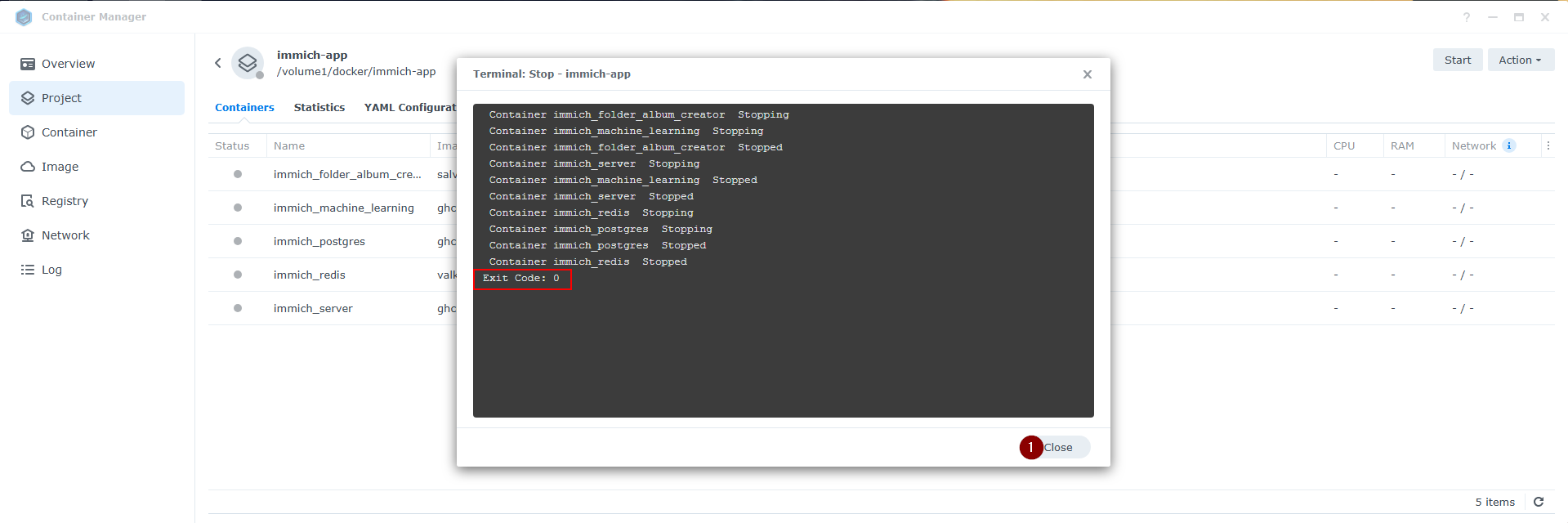
Task: Click the Start button for immich-app
Action: point(1457,60)
